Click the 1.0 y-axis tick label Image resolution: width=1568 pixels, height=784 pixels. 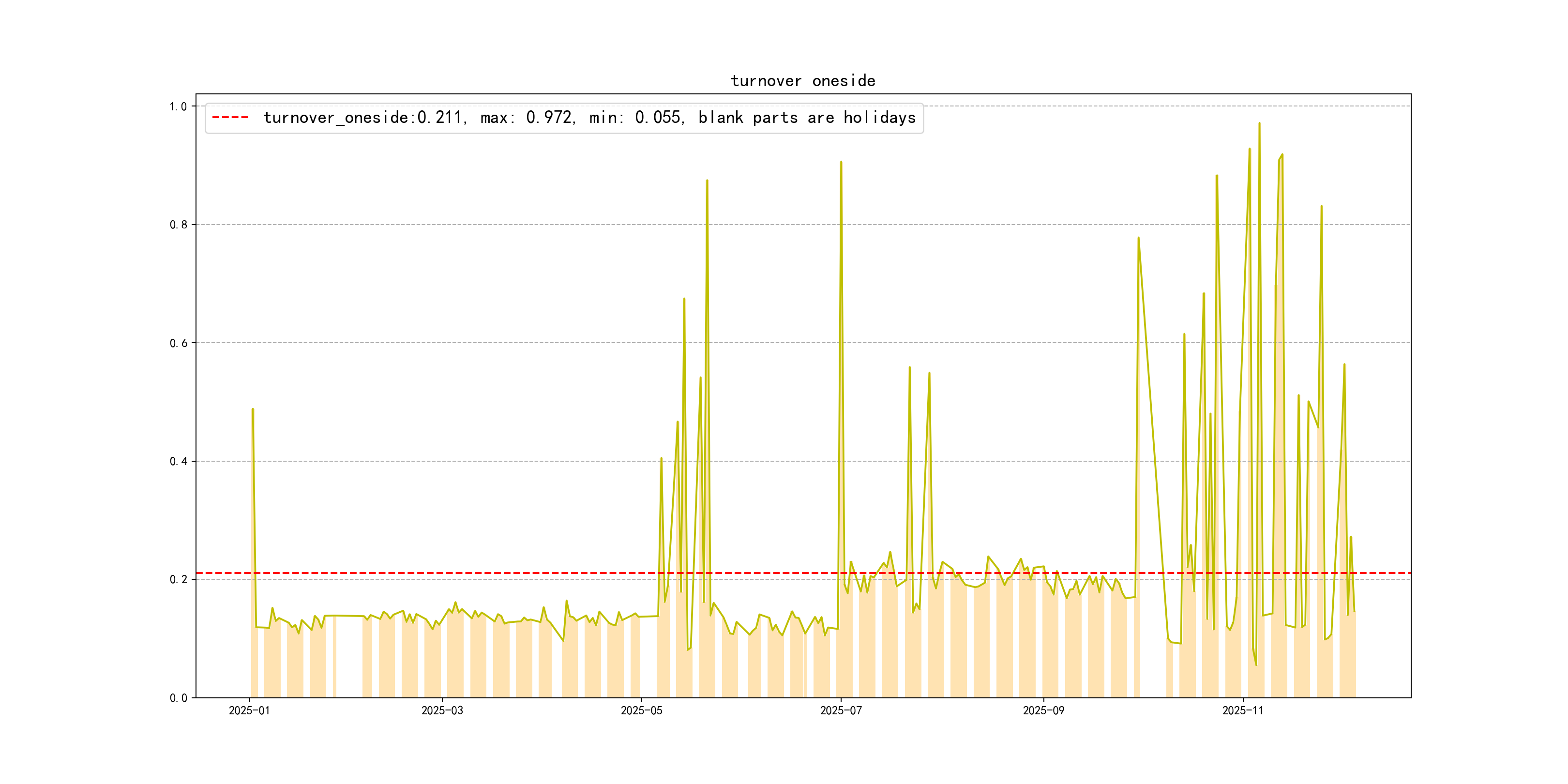click(x=178, y=106)
